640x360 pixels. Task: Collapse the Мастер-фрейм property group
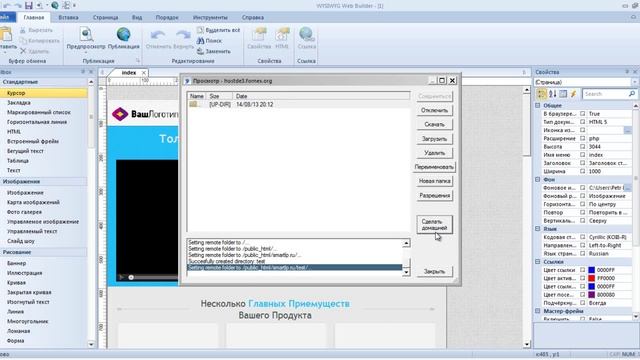tap(538, 311)
